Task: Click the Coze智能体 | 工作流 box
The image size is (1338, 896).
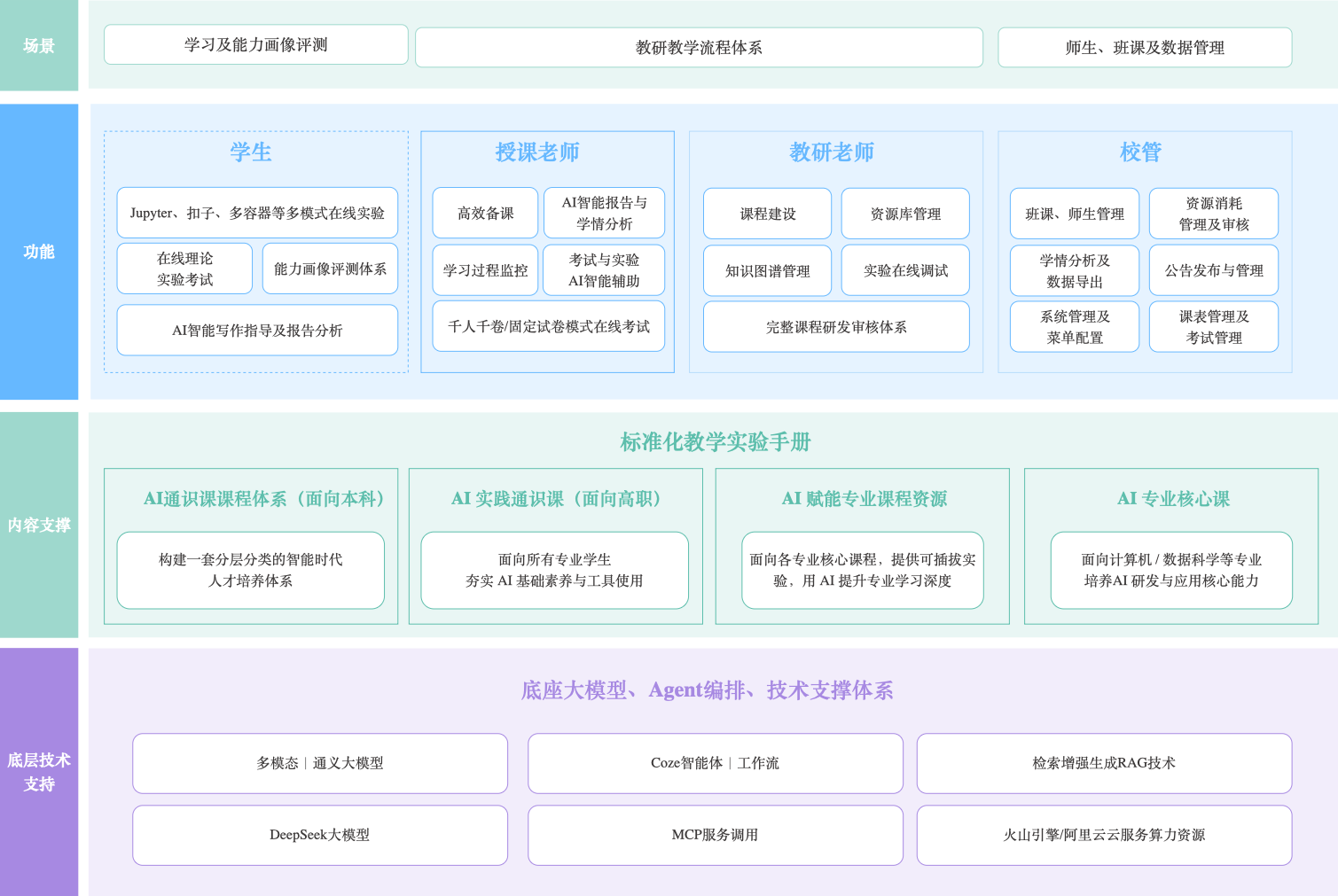Action: pos(715,763)
